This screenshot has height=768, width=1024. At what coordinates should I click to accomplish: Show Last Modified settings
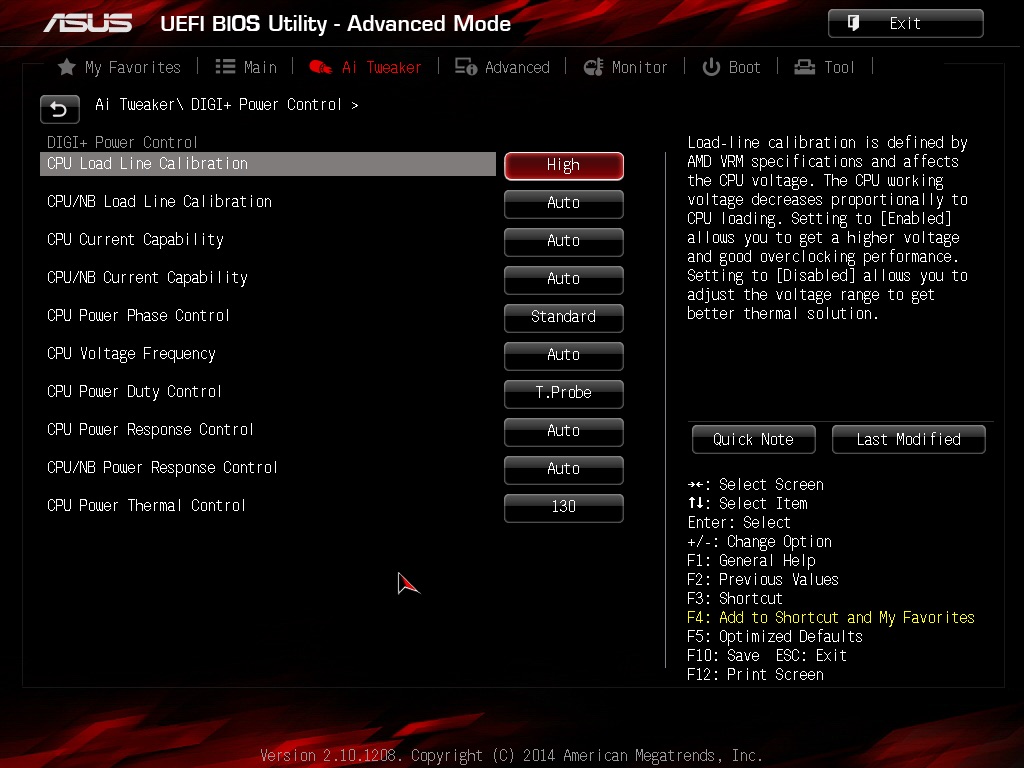pos(908,440)
